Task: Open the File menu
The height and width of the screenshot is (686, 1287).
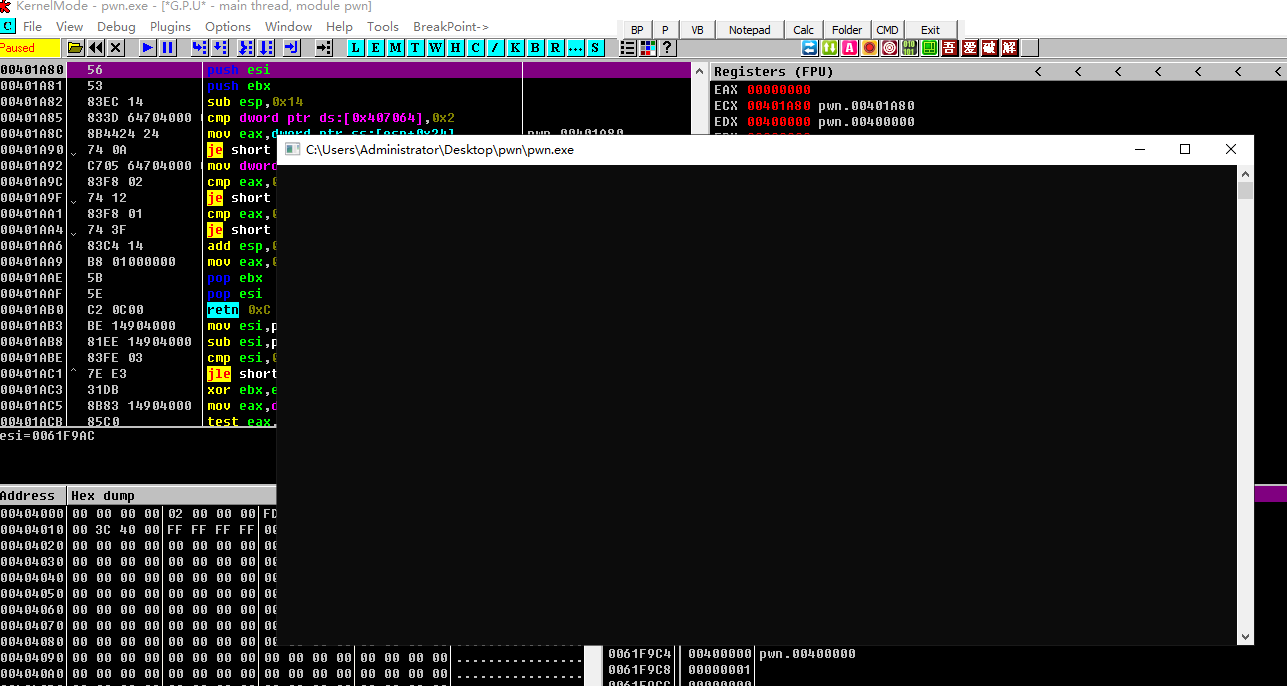Action: tap(32, 27)
